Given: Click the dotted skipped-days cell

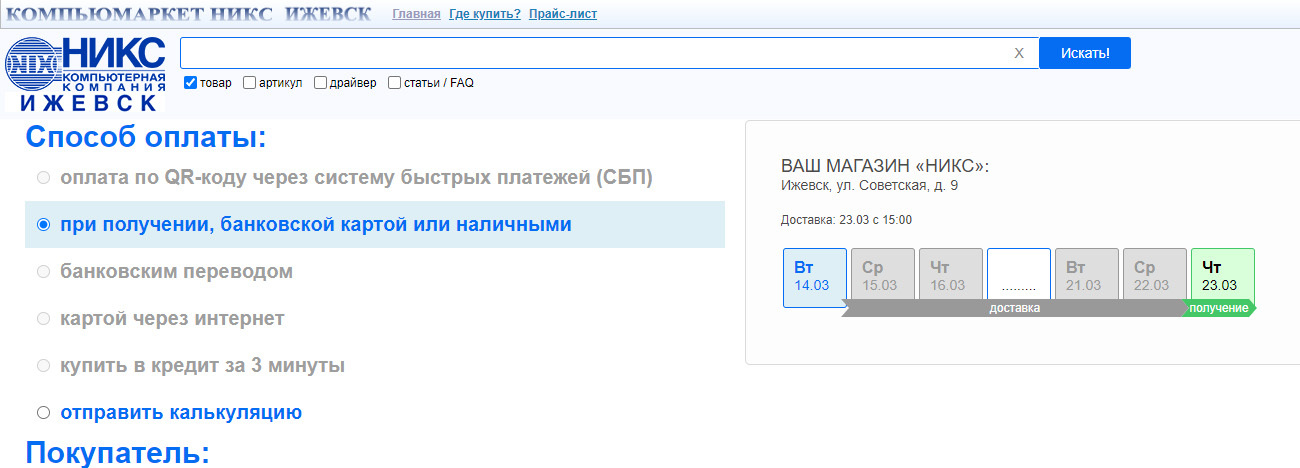Looking at the screenshot, I should tap(1019, 276).
